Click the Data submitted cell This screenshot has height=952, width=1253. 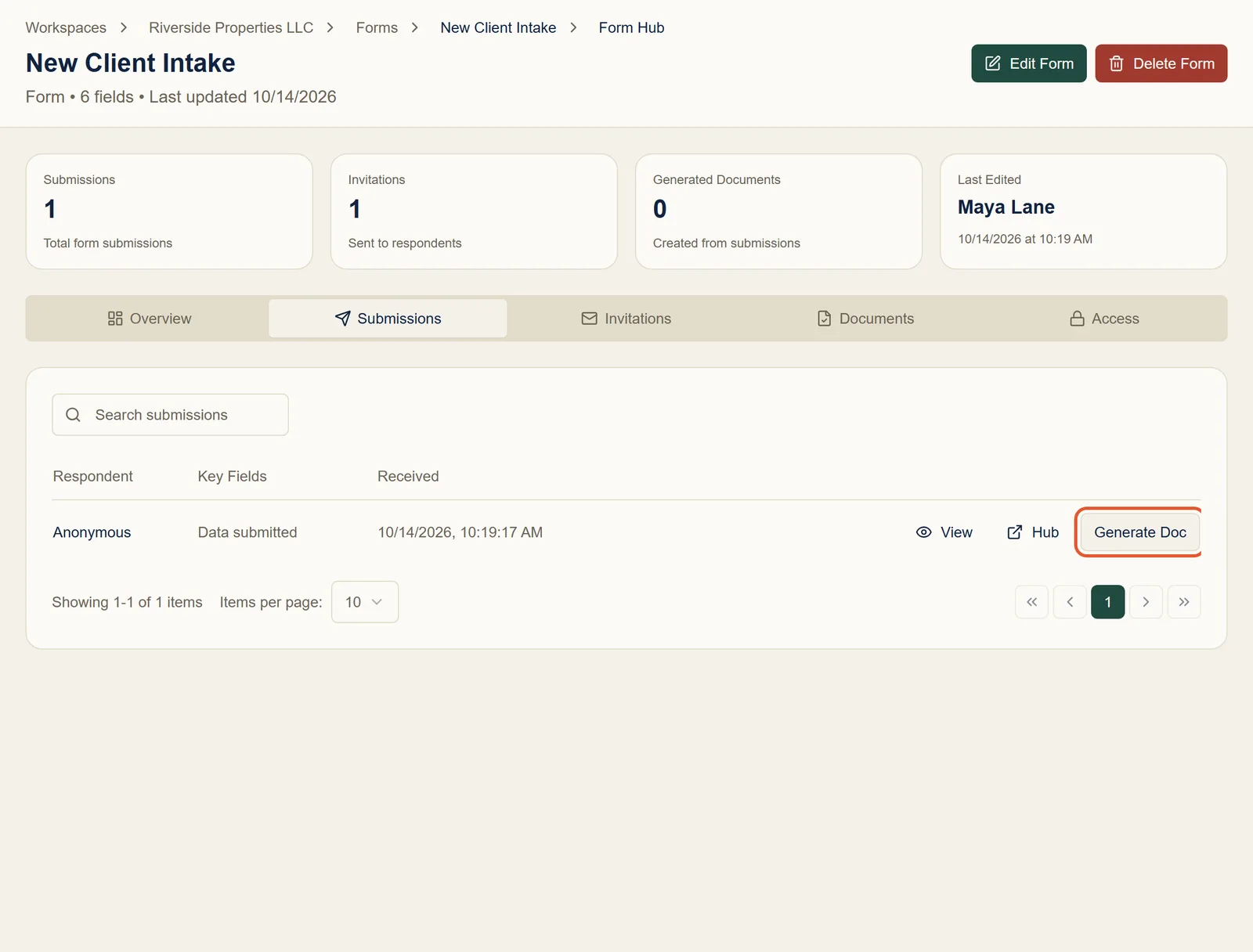pos(247,532)
